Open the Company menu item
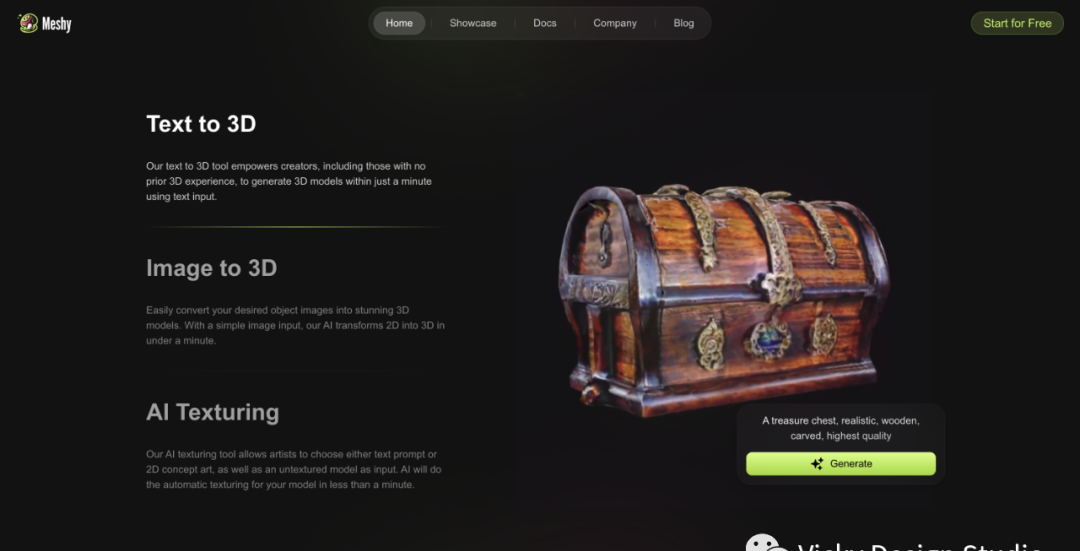 click(x=614, y=23)
